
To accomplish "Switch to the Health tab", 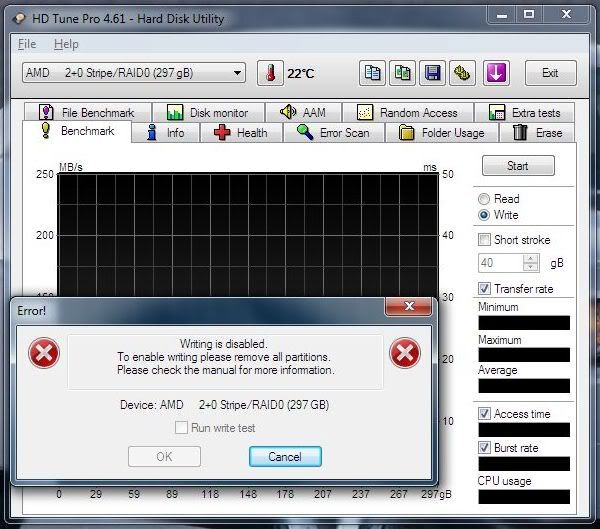I will click(x=241, y=133).
